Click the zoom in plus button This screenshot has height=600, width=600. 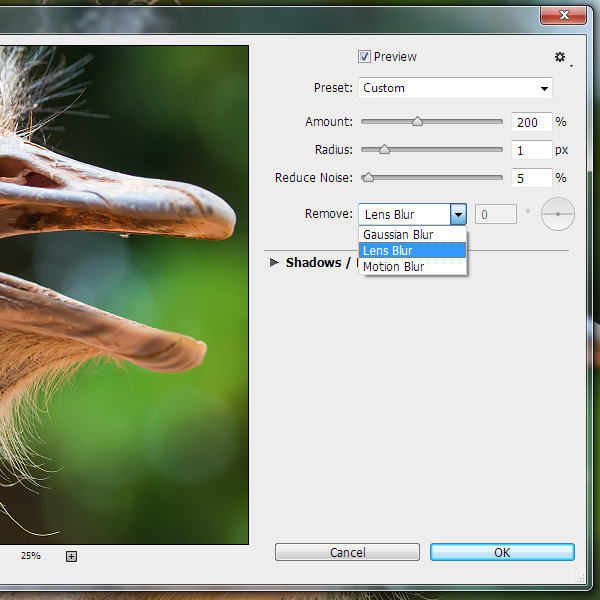click(x=71, y=556)
